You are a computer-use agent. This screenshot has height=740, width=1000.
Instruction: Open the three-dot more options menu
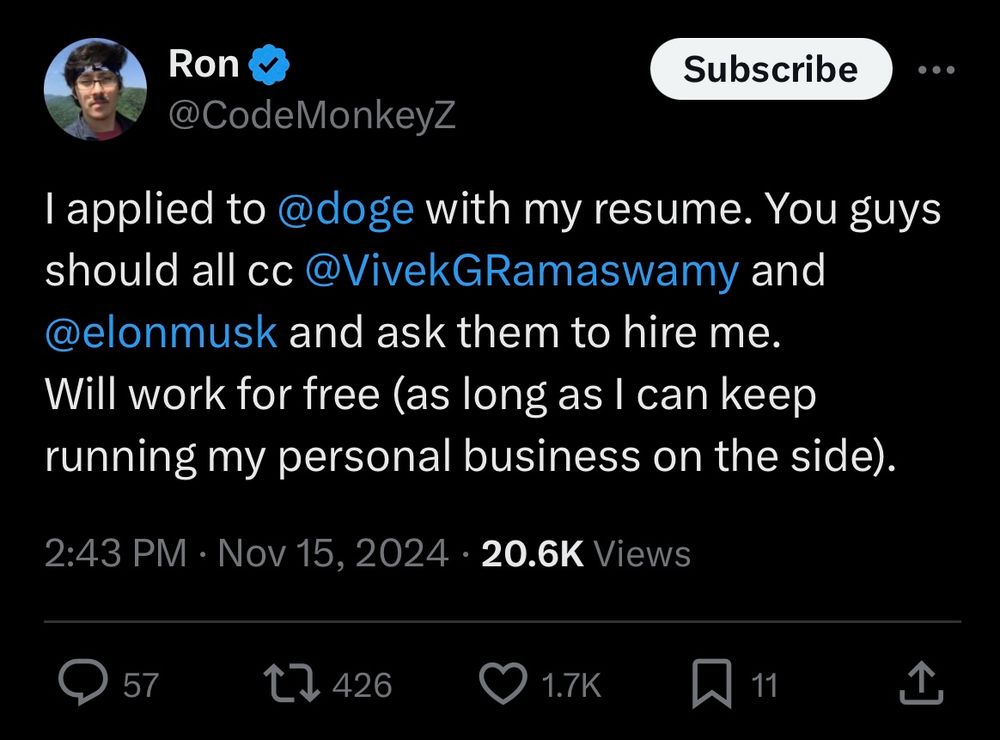pos(936,70)
